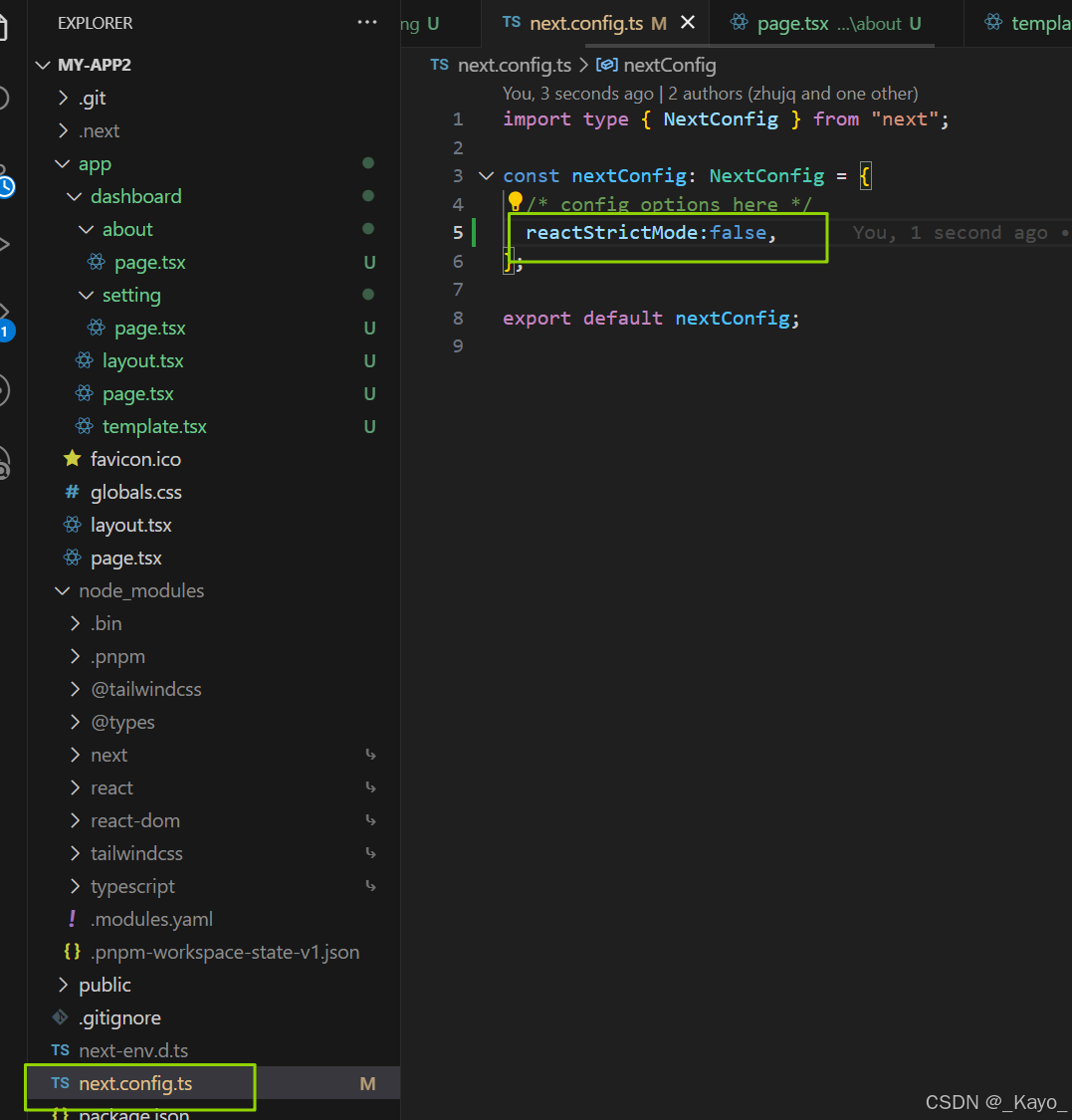Expand the .pnpm folder
The width and height of the screenshot is (1072, 1120).
point(75,656)
